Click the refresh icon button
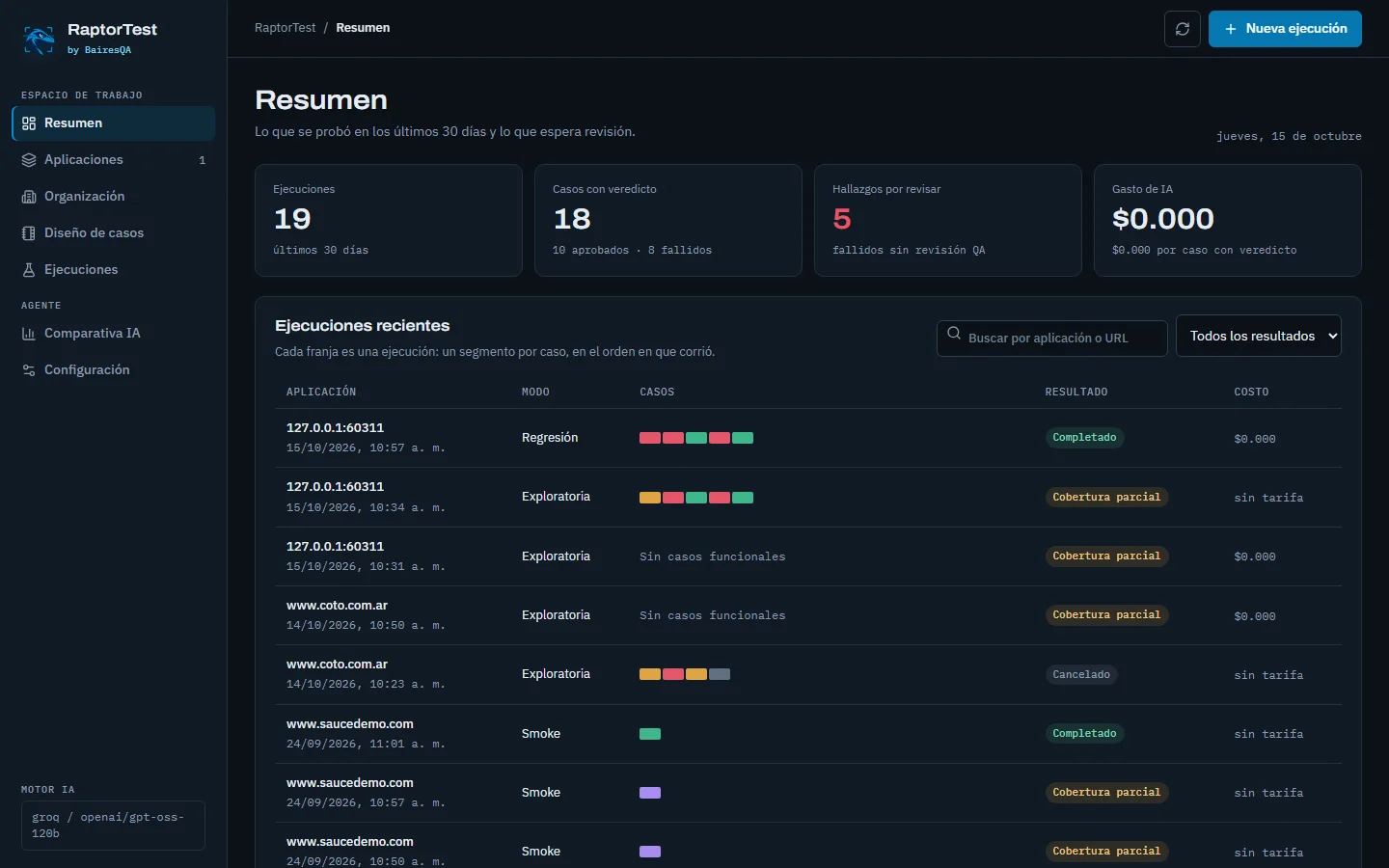 point(1183,29)
